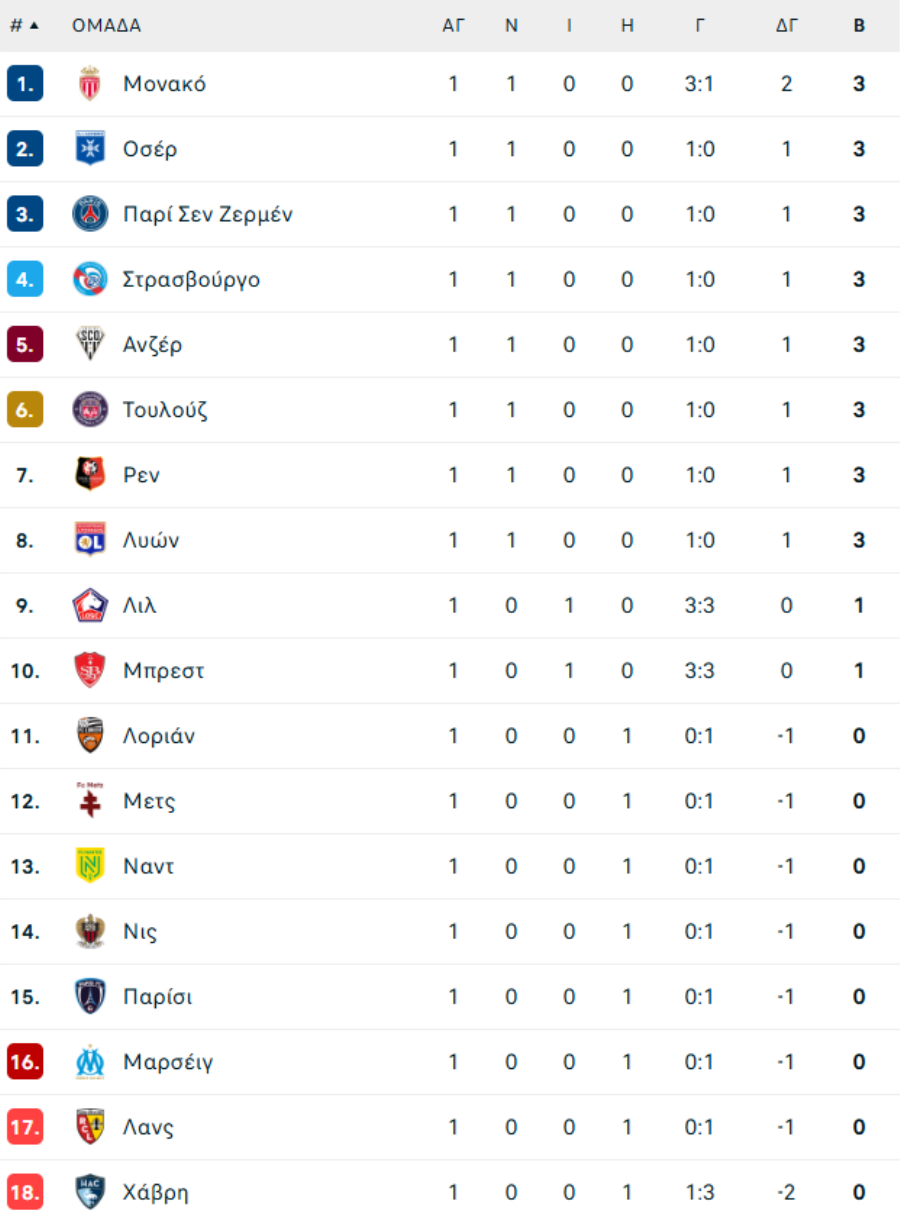The height and width of the screenshot is (1210, 900).
Task: Click the Rennes team crest
Action: (90, 475)
